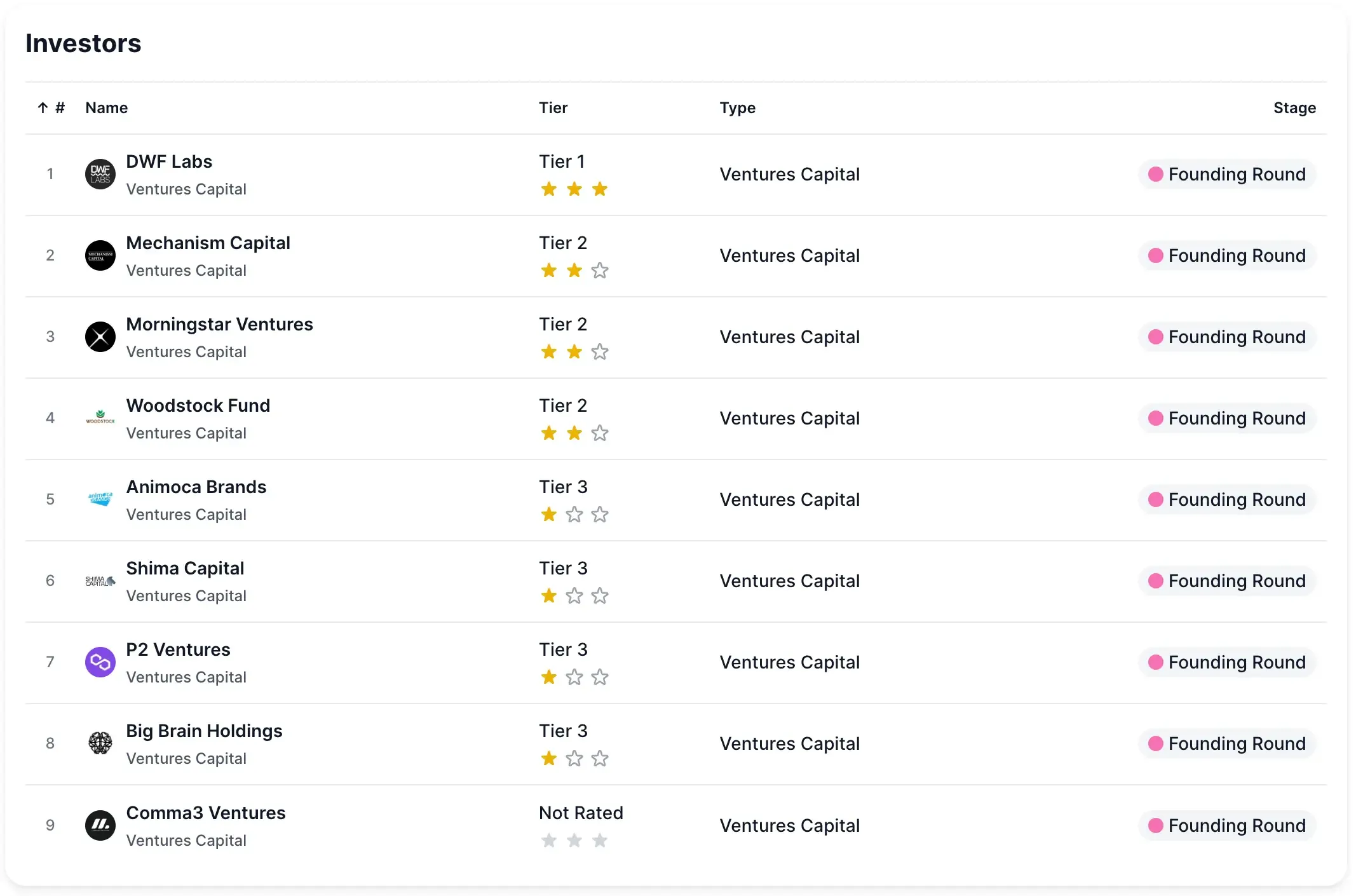Image resolution: width=1356 pixels, height=896 pixels.
Task: Click the Woodstock Fund logo icon
Action: pyautogui.click(x=100, y=418)
